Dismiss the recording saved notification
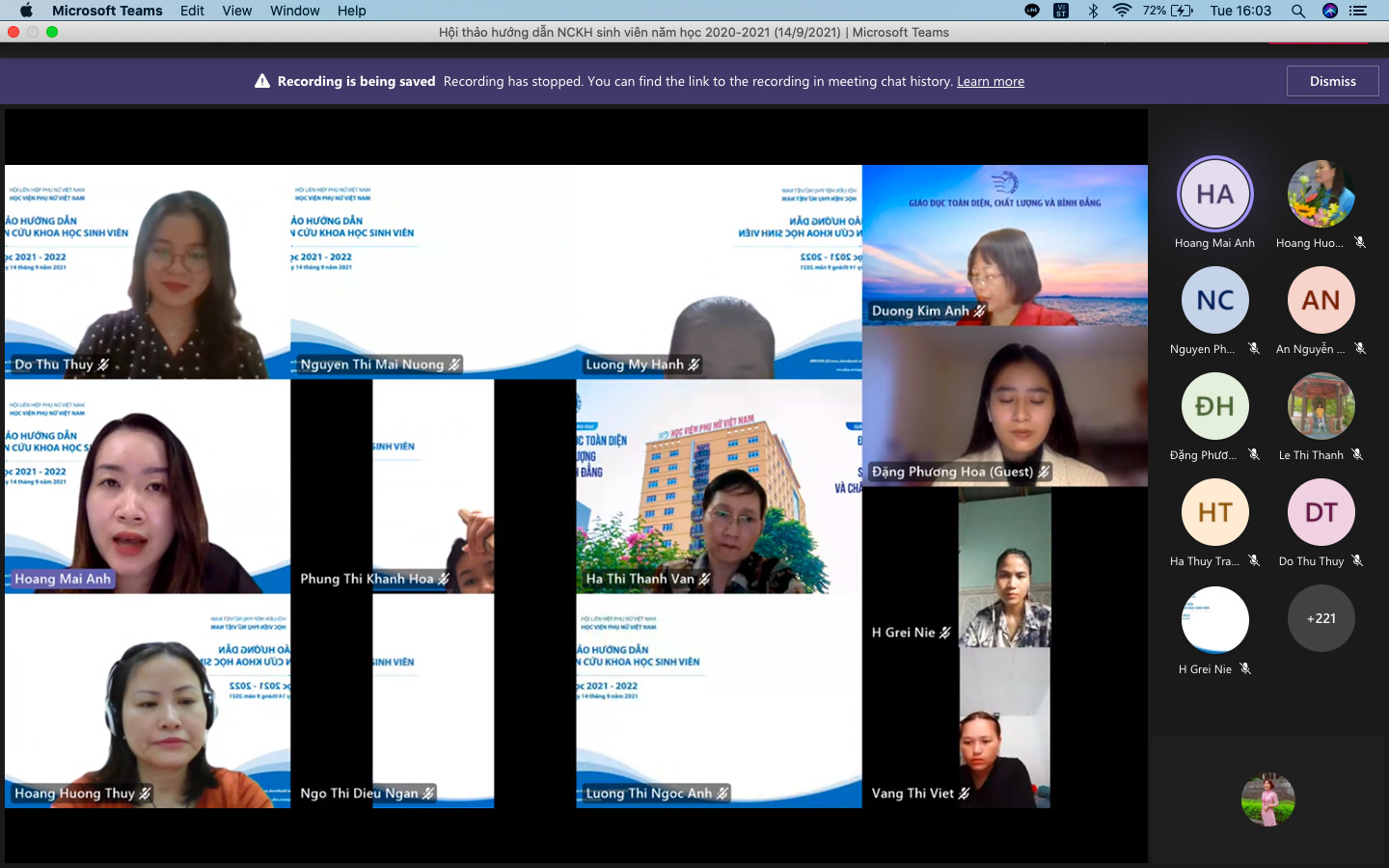1389x868 pixels. coord(1332,81)
